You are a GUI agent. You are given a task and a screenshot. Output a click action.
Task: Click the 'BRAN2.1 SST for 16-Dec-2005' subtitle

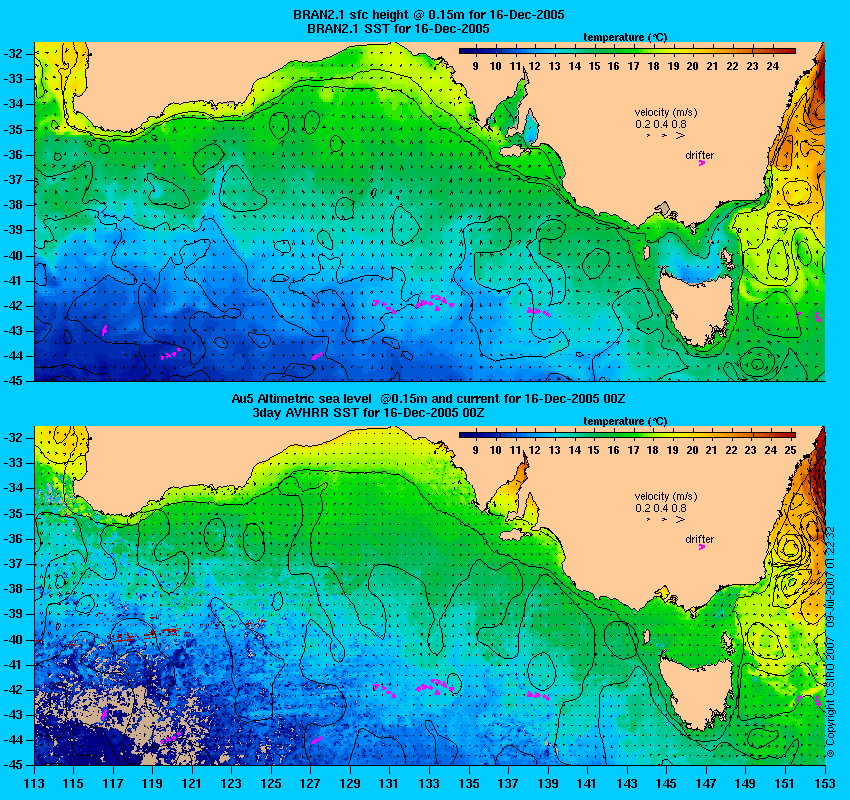coord(398,29)
